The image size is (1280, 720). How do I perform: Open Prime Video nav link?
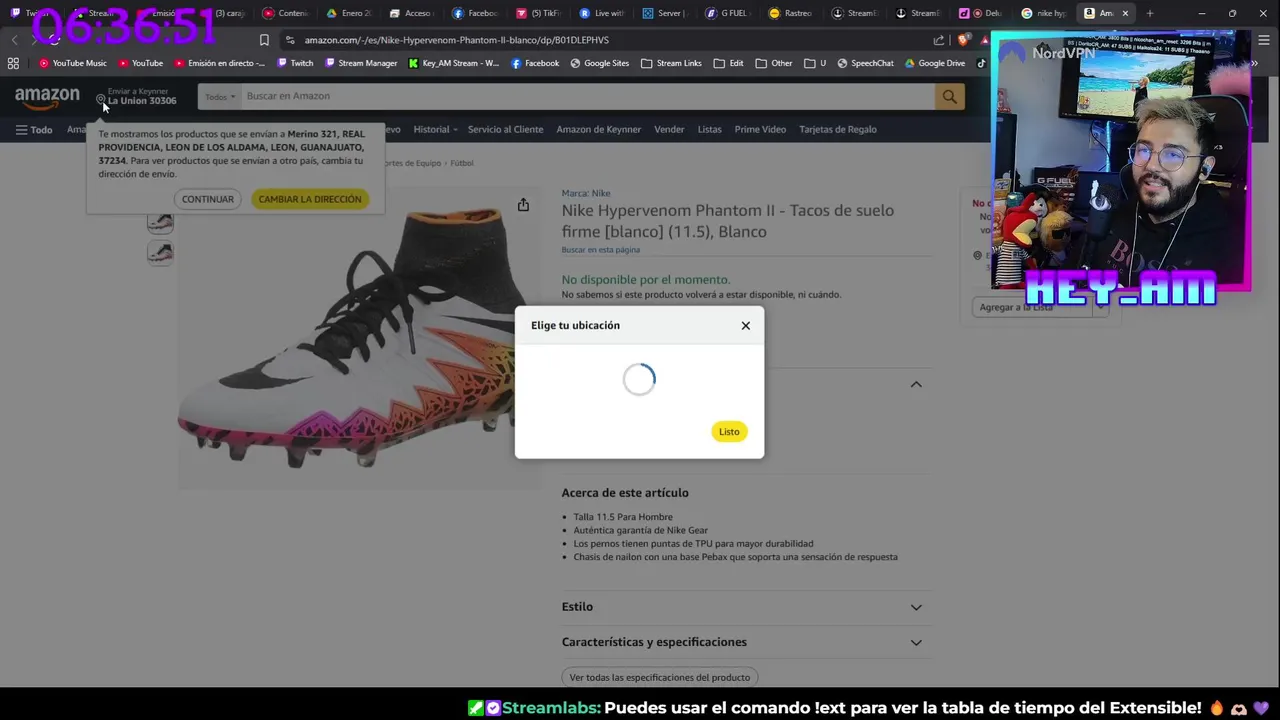(x=760, y=129)
